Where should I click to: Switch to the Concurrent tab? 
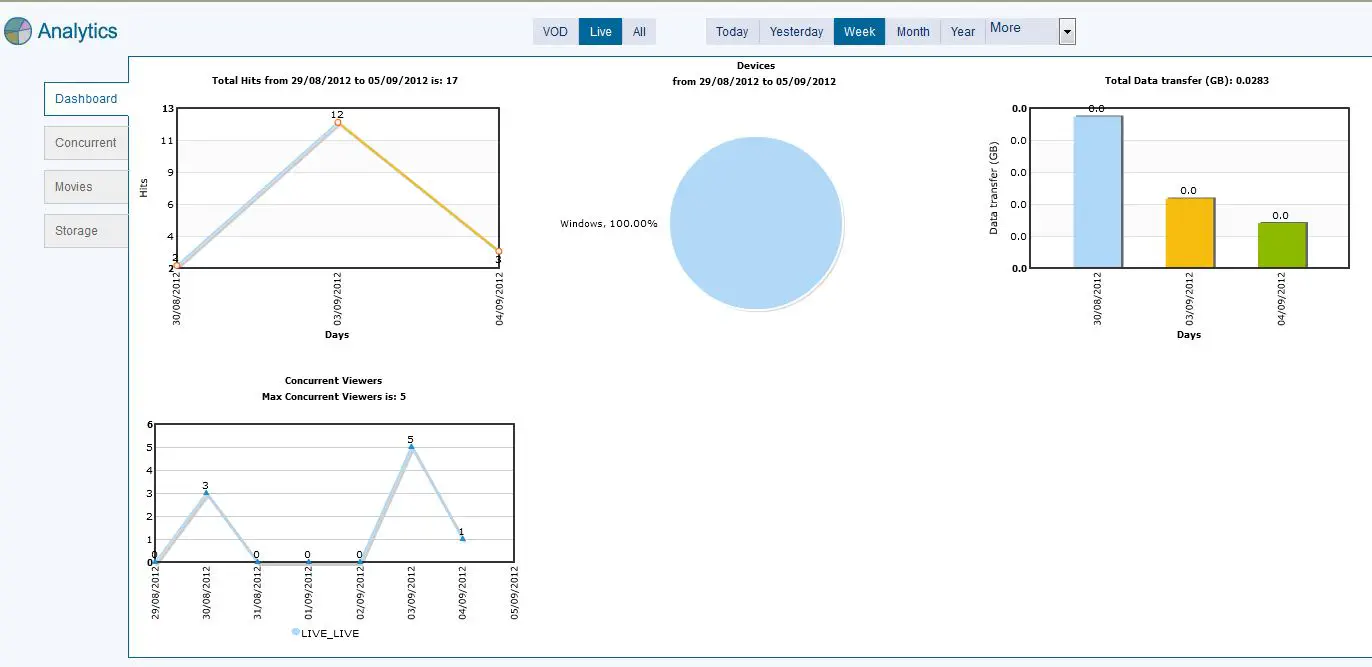tap(86, 143)
